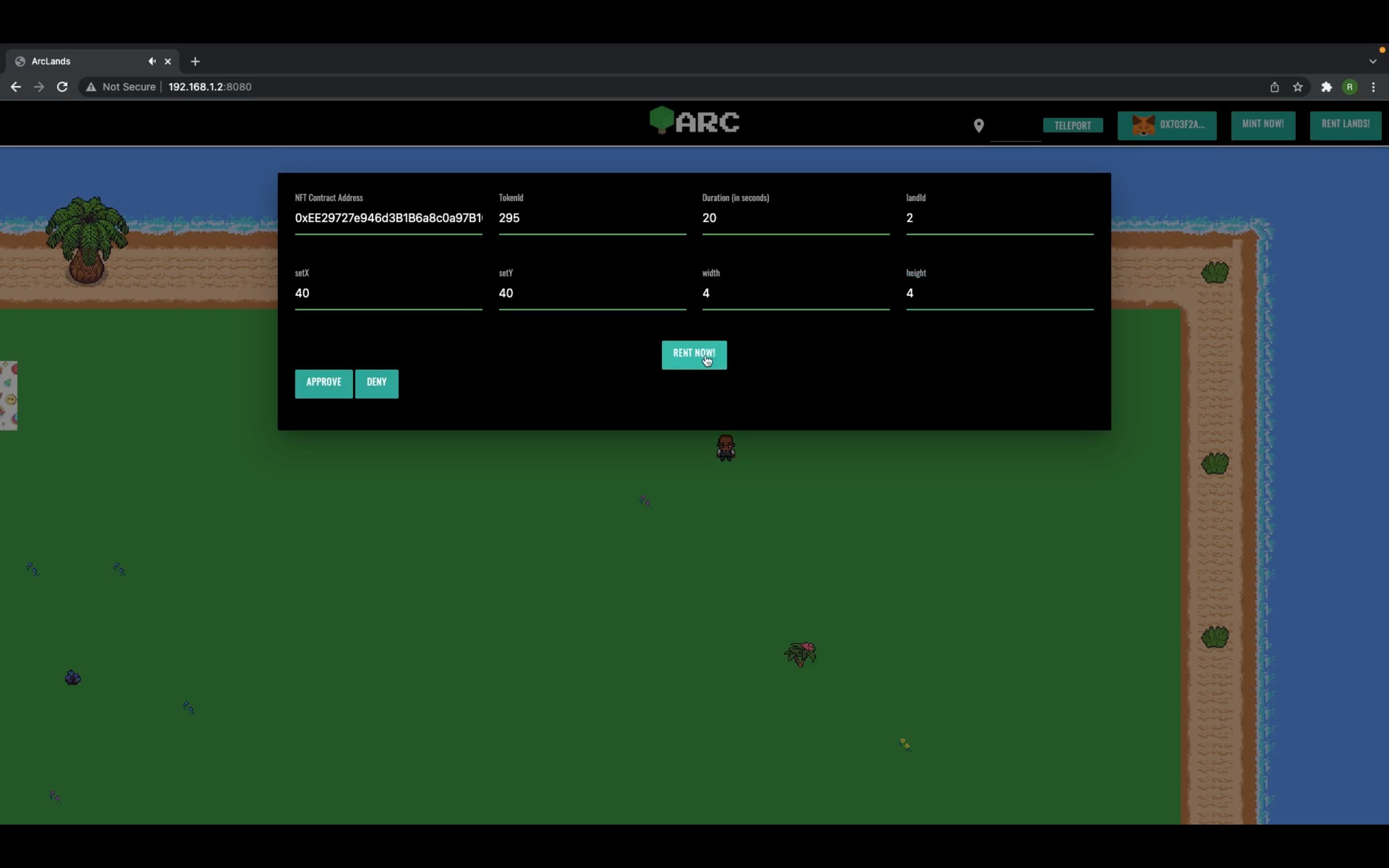This screenshot has height=868, width=1389.
Task: Click the address bar URL 192.168.1.2:8080
Action: coord(209,87)
